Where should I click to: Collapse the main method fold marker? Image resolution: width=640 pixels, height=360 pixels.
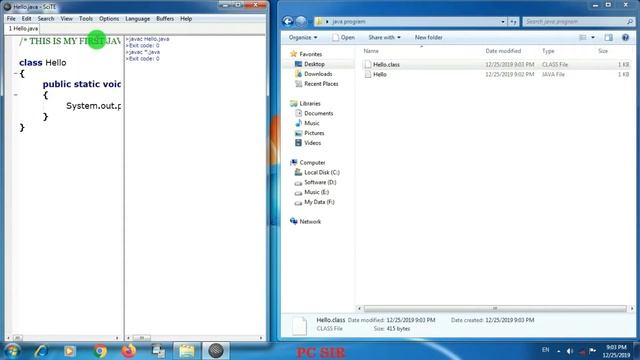click(x=16, y=95)
